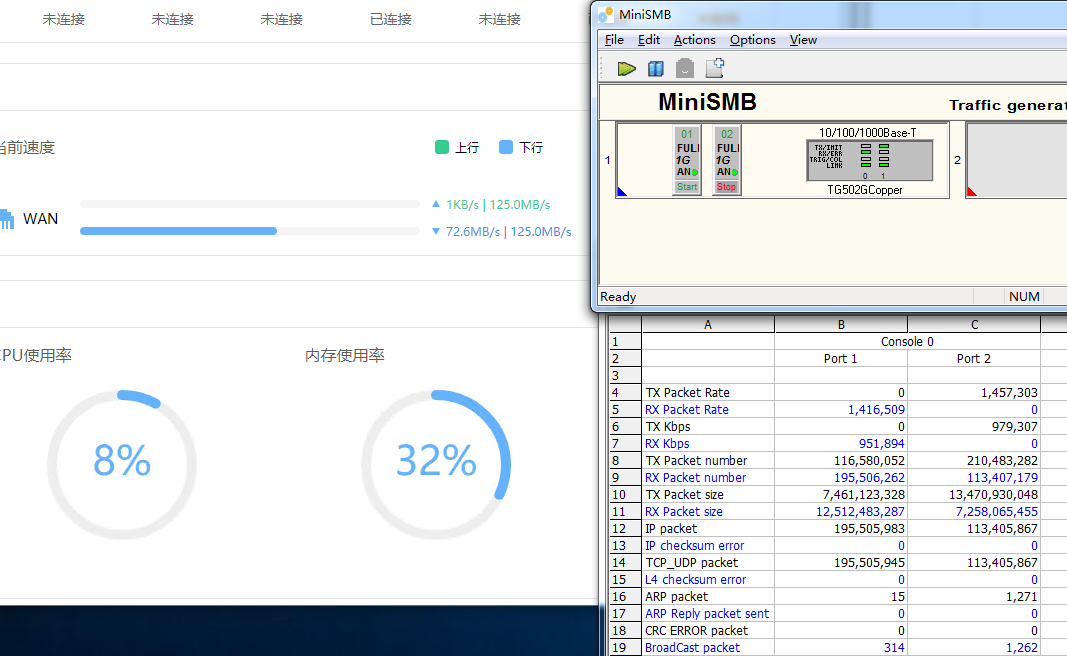Screen dimensions: 1067x656
Task: Click red triangle marker of slot 2
Action: tap(972, 192)
